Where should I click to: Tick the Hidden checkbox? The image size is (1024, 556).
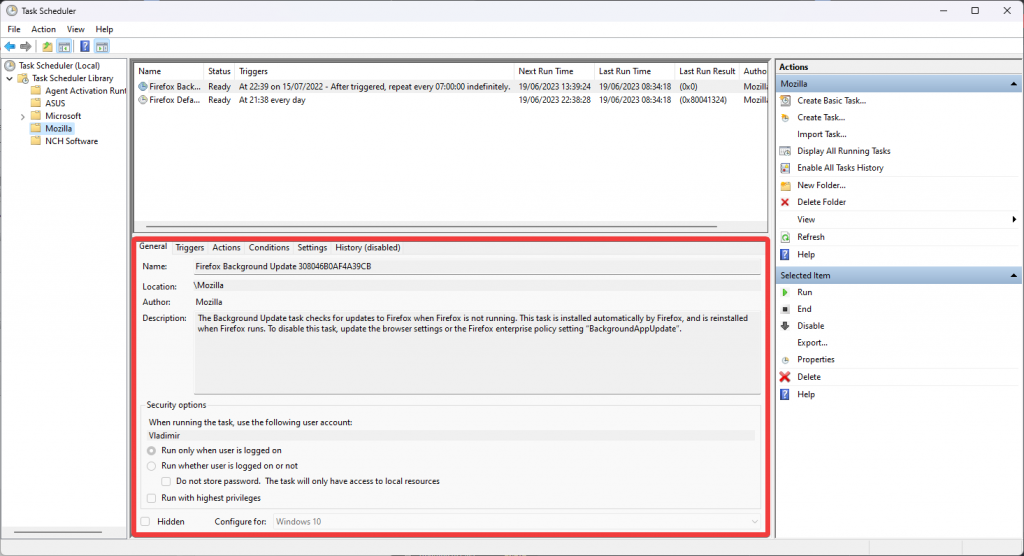pos(146,522)
